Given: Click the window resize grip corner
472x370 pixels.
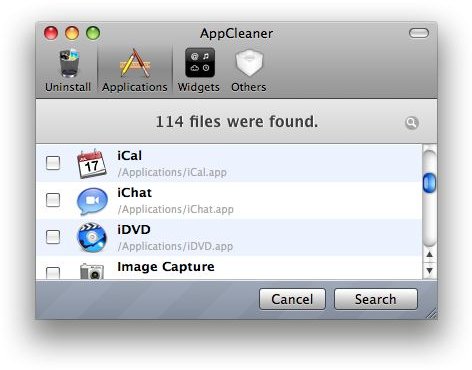Looking at the screenshot, I should (432, 314).
